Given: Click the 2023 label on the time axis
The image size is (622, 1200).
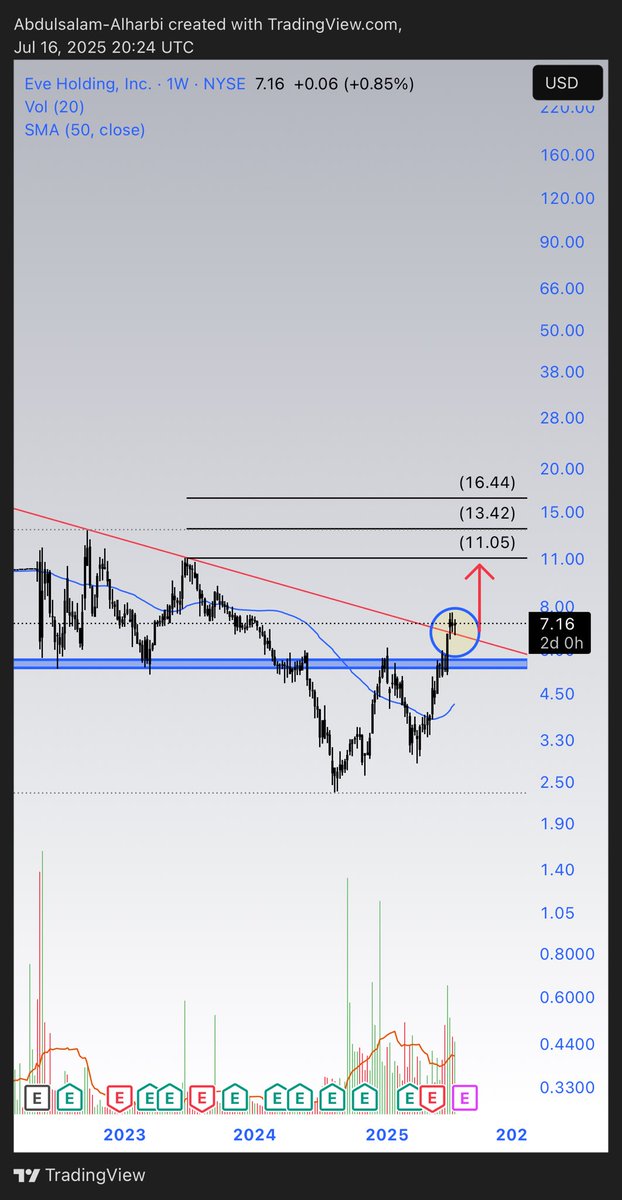Looking at the screenshot, I should [x=125, y=1135].
